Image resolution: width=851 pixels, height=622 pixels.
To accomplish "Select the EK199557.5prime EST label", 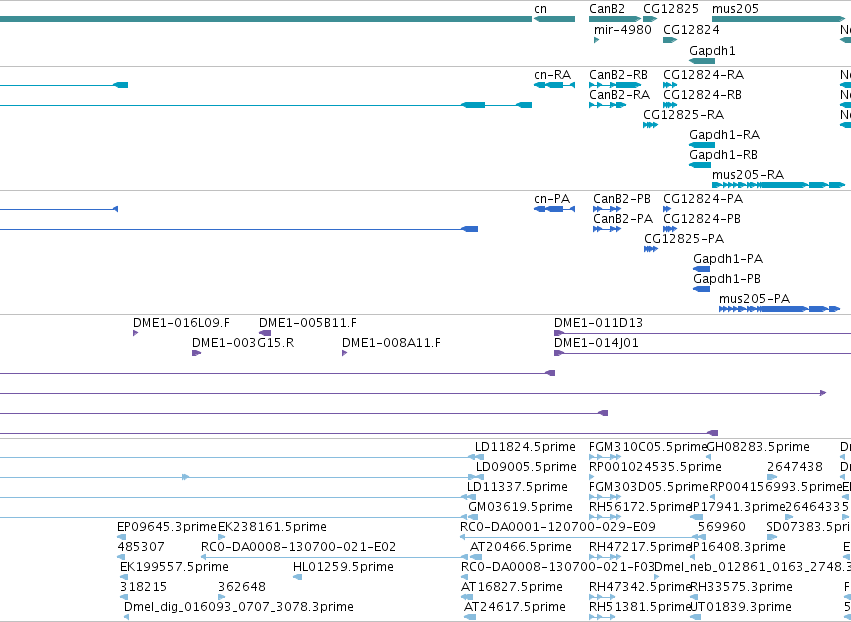I will pyautogui.click(x=174, y=567).
